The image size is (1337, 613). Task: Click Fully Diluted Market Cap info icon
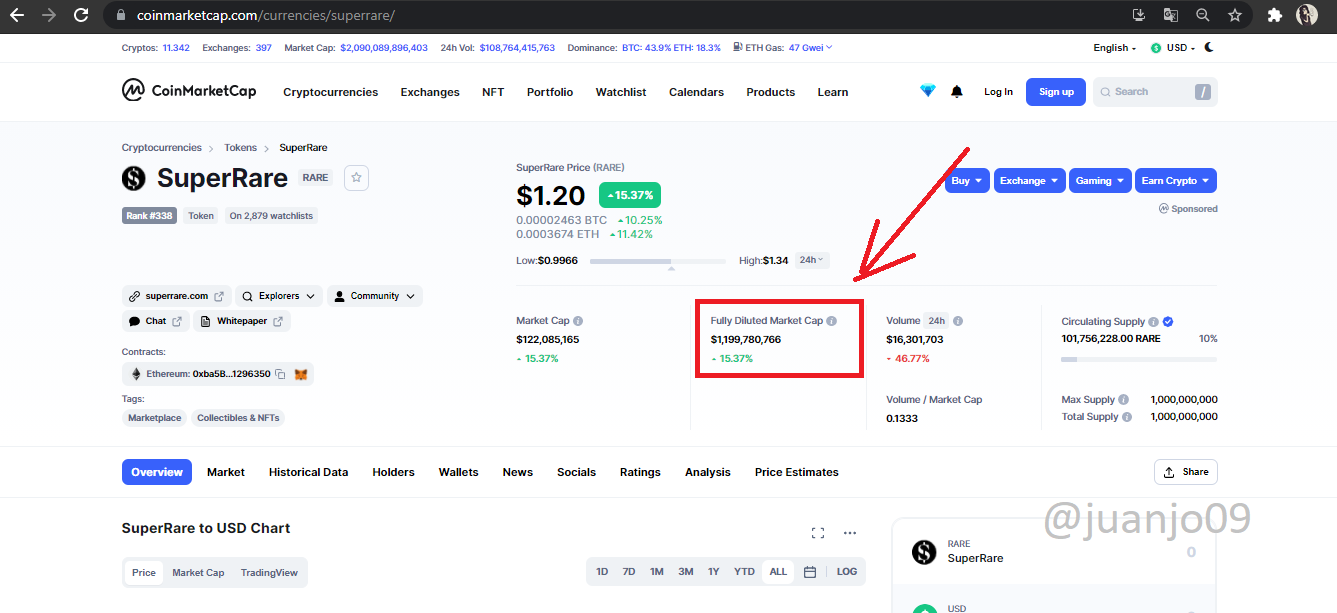click(x=832, y=321)
